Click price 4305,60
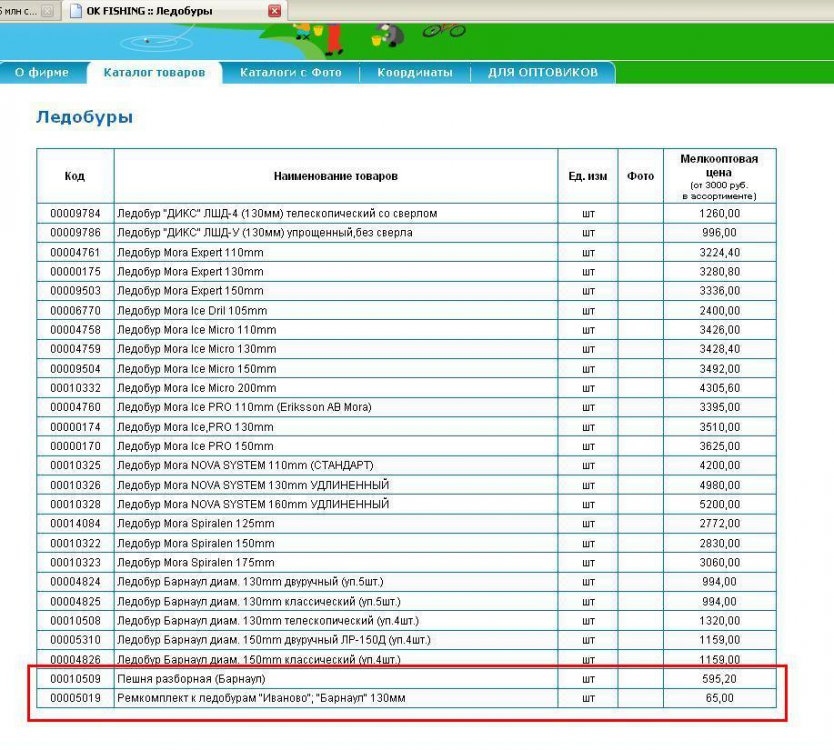 [719, 388]
